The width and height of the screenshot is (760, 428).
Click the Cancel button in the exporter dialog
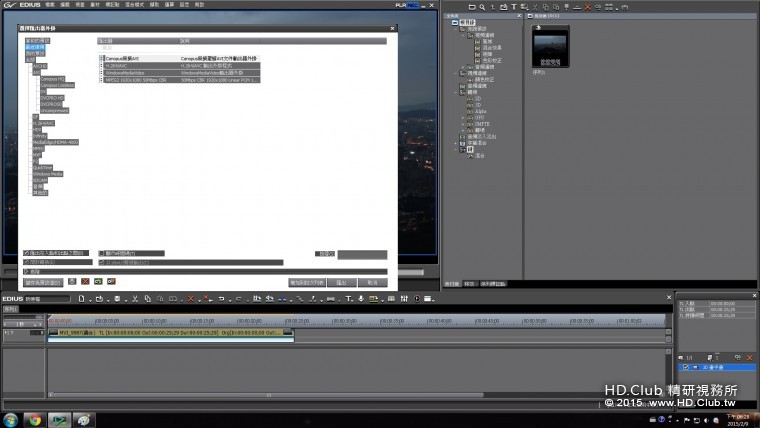[371, 283]
